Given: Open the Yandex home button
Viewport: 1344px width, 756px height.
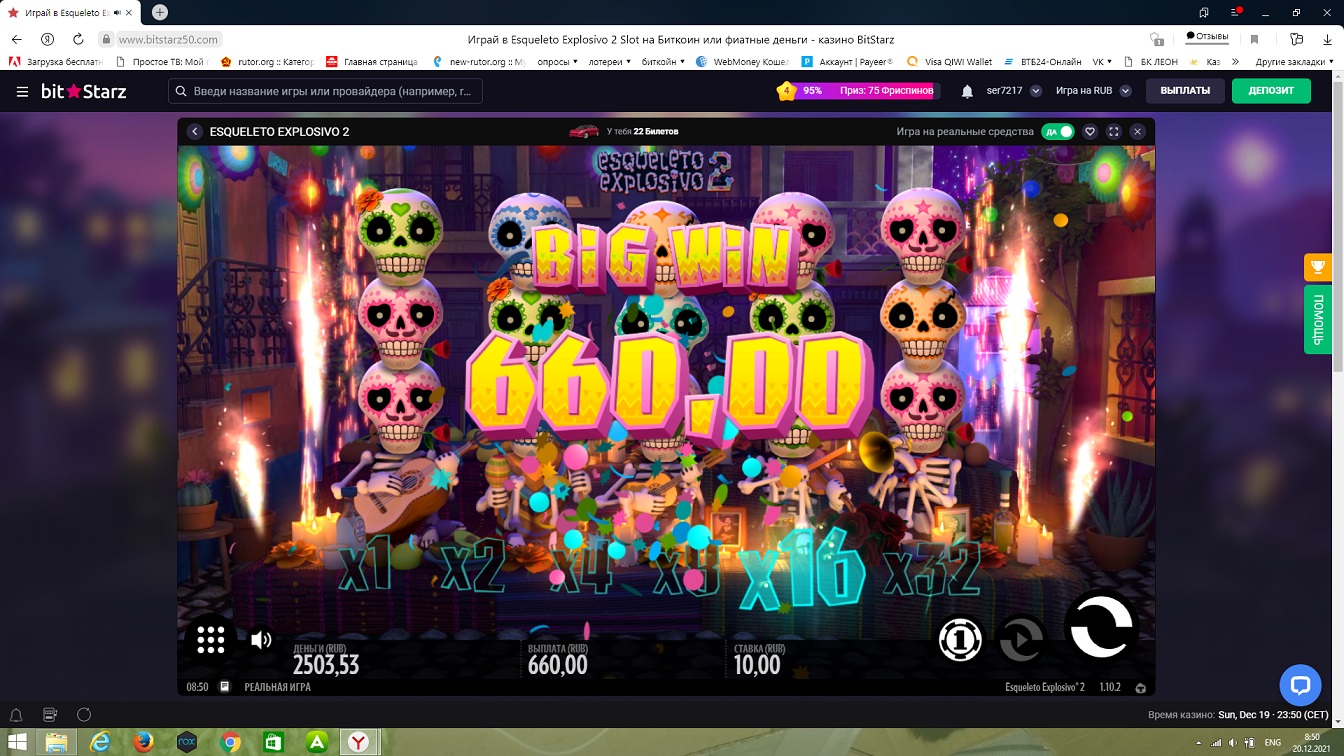Looking at the screenshot, I should pos(47,39).
